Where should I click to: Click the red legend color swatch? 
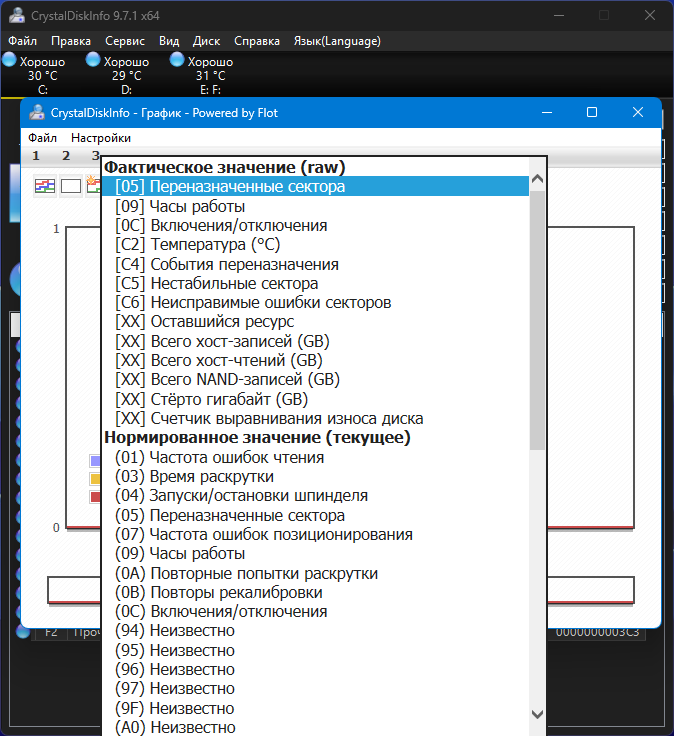[95, 497]
